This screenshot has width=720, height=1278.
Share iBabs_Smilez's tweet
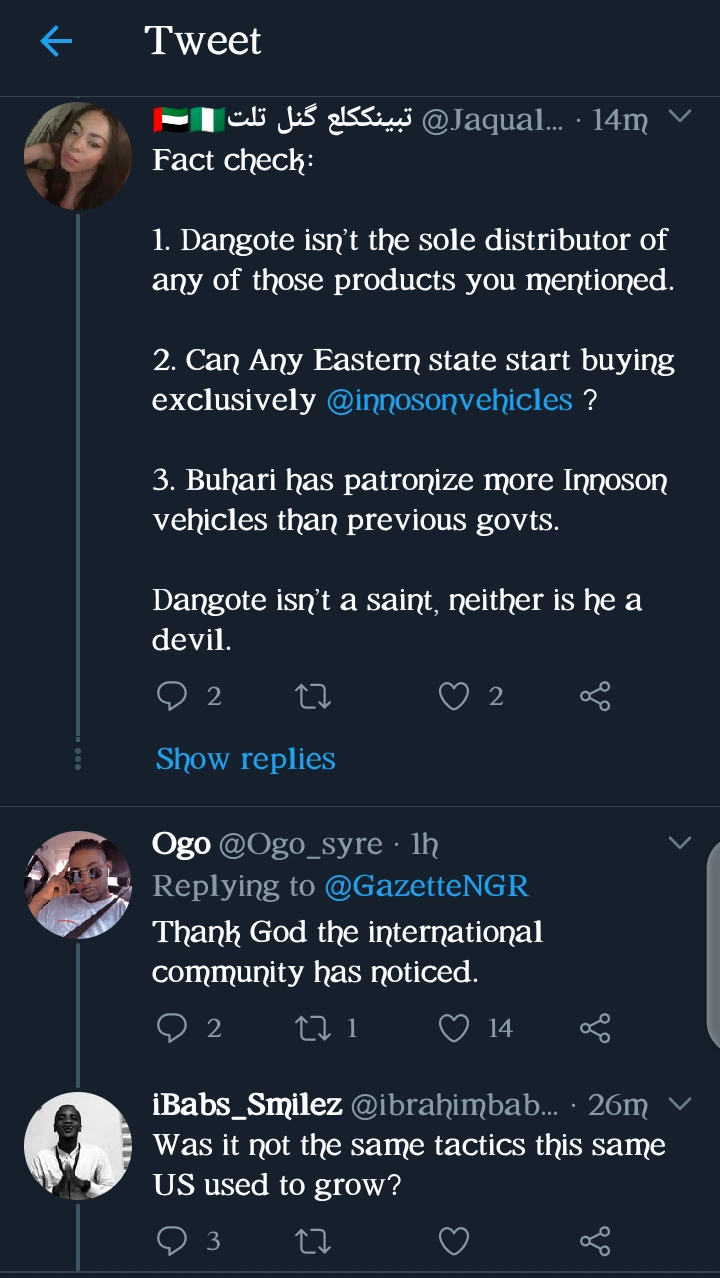click(595, 1241)
